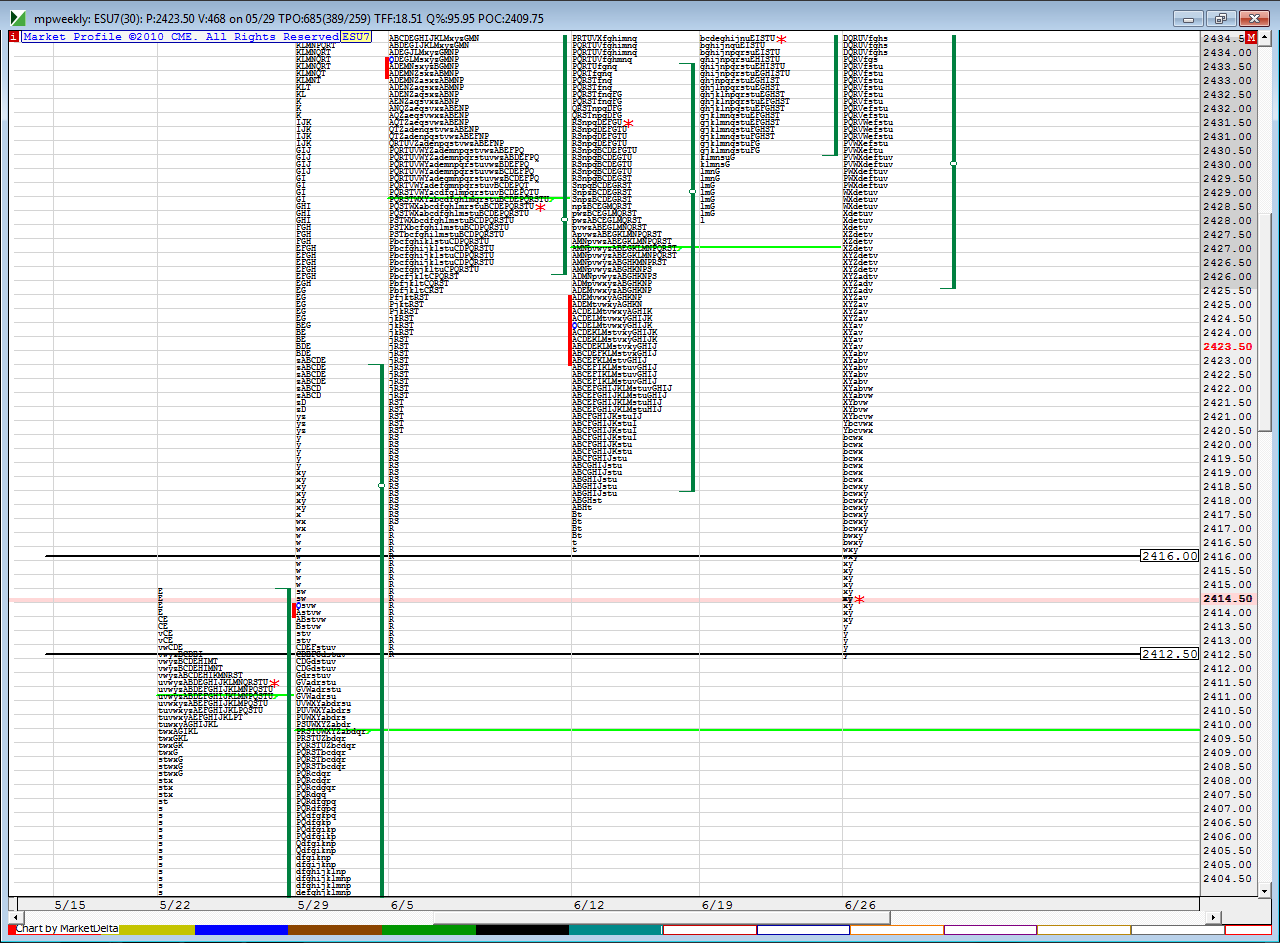Screen dimensions: 1280x943
Task: Select the empty blue-outlined page tab
Action: point(803,930)
